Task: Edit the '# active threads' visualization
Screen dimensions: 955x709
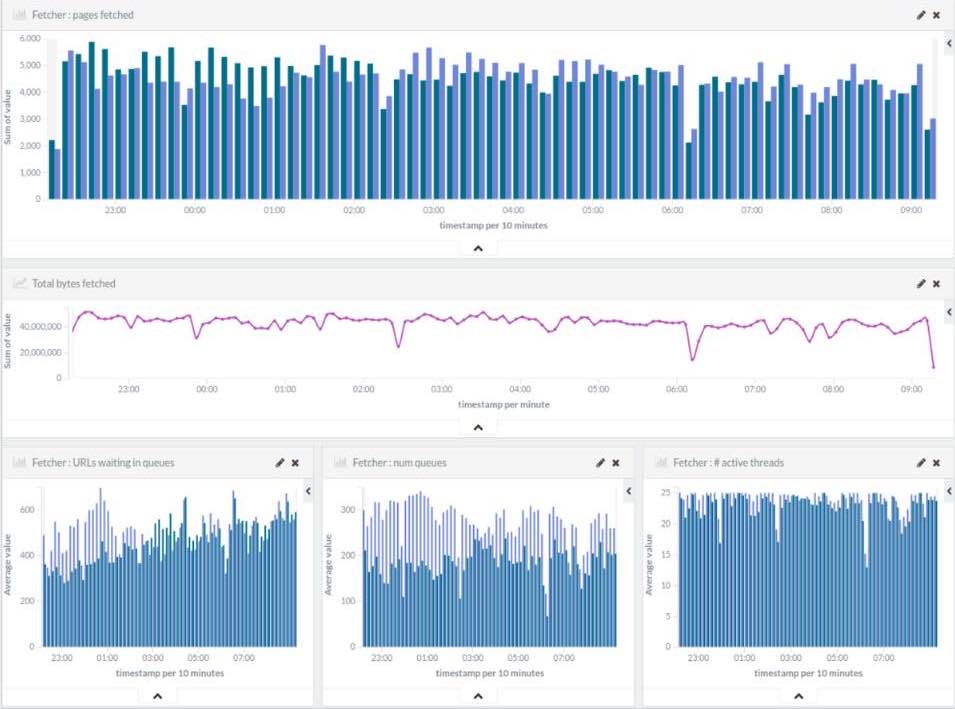Action: tap(921, 463)
